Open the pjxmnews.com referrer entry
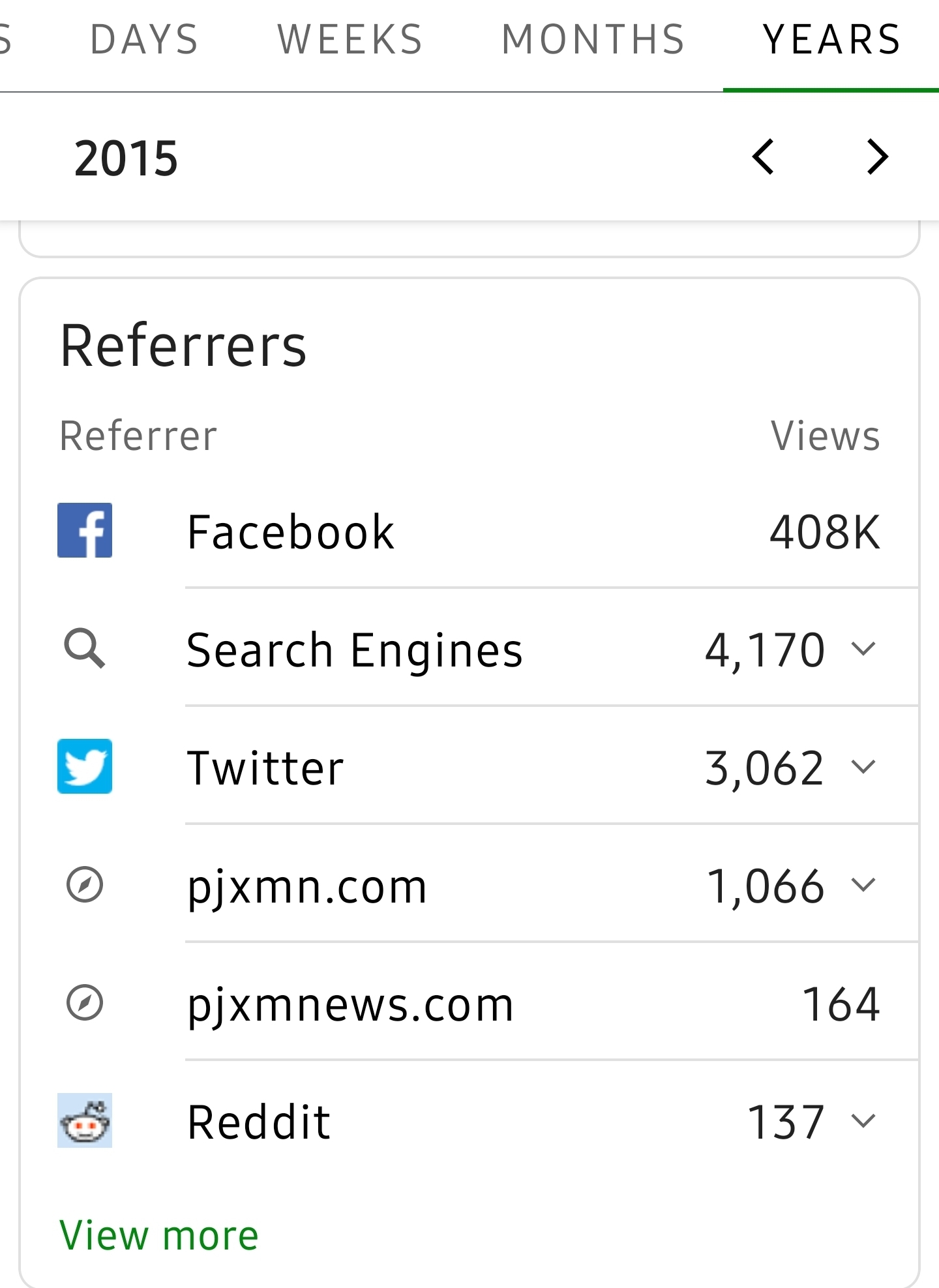The width and height of the screenshot is (939, 1288). coord(351,1004)
